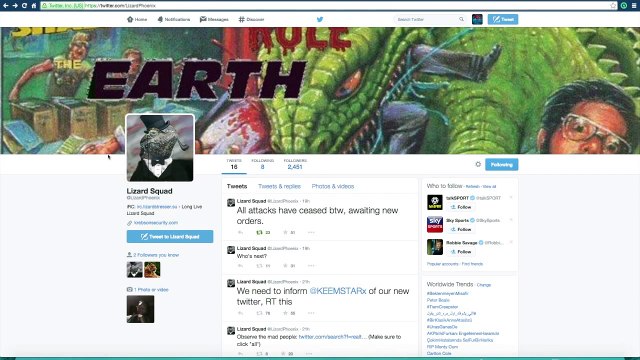Follow Sky Sports
This screenshot has height=360, width=640.
(461, 229)
